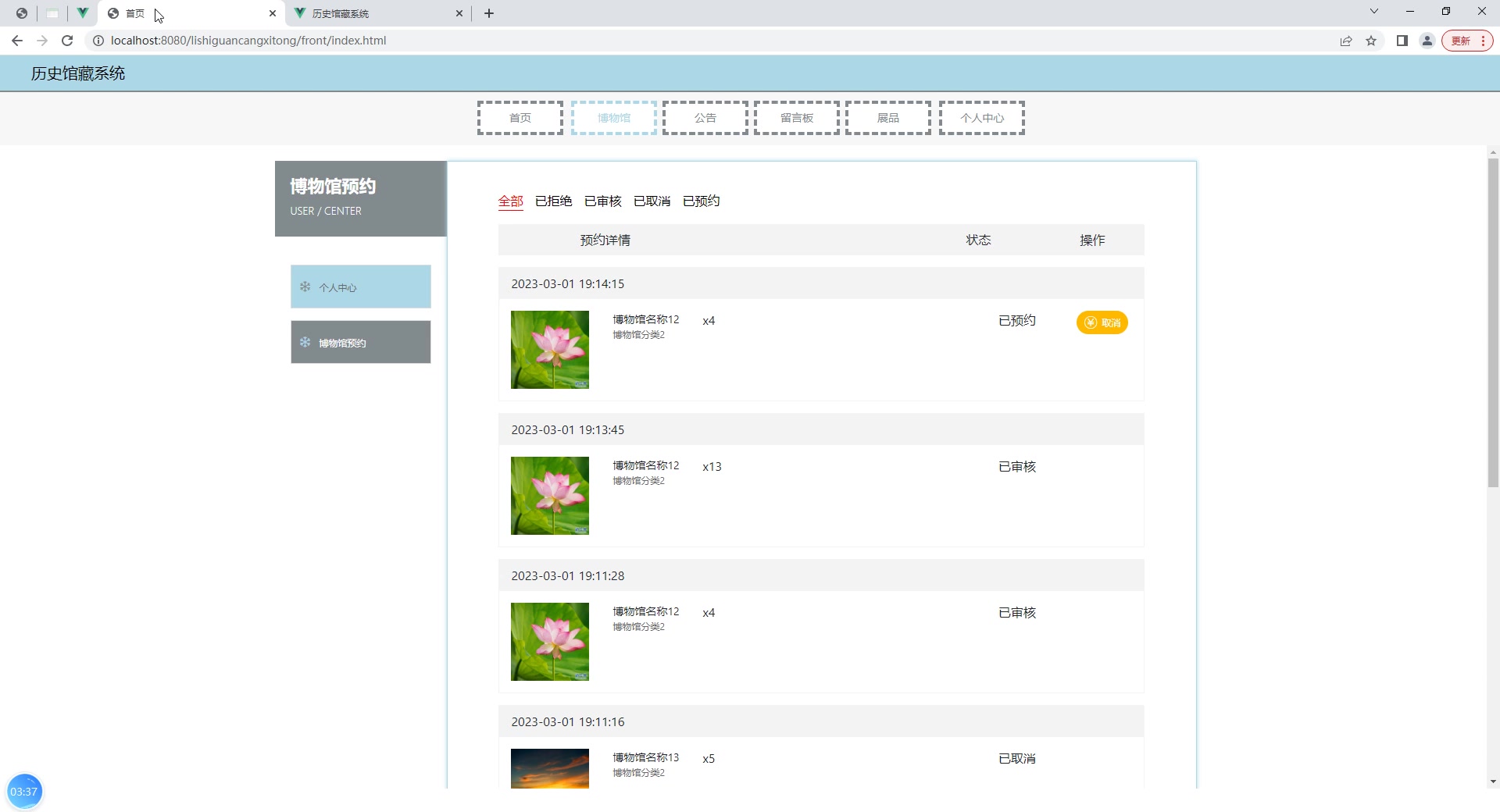Open a new browser tab

click(489, 13)
